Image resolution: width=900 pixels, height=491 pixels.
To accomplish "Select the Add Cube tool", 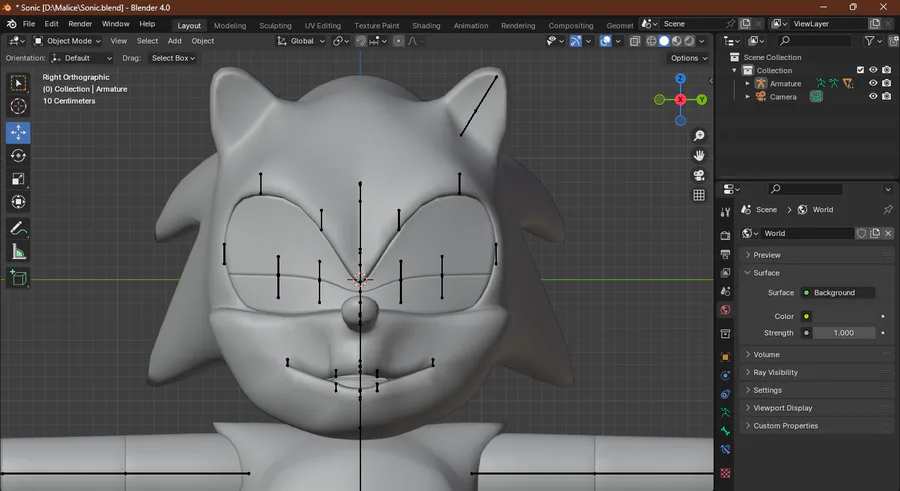I will (18, 278).
